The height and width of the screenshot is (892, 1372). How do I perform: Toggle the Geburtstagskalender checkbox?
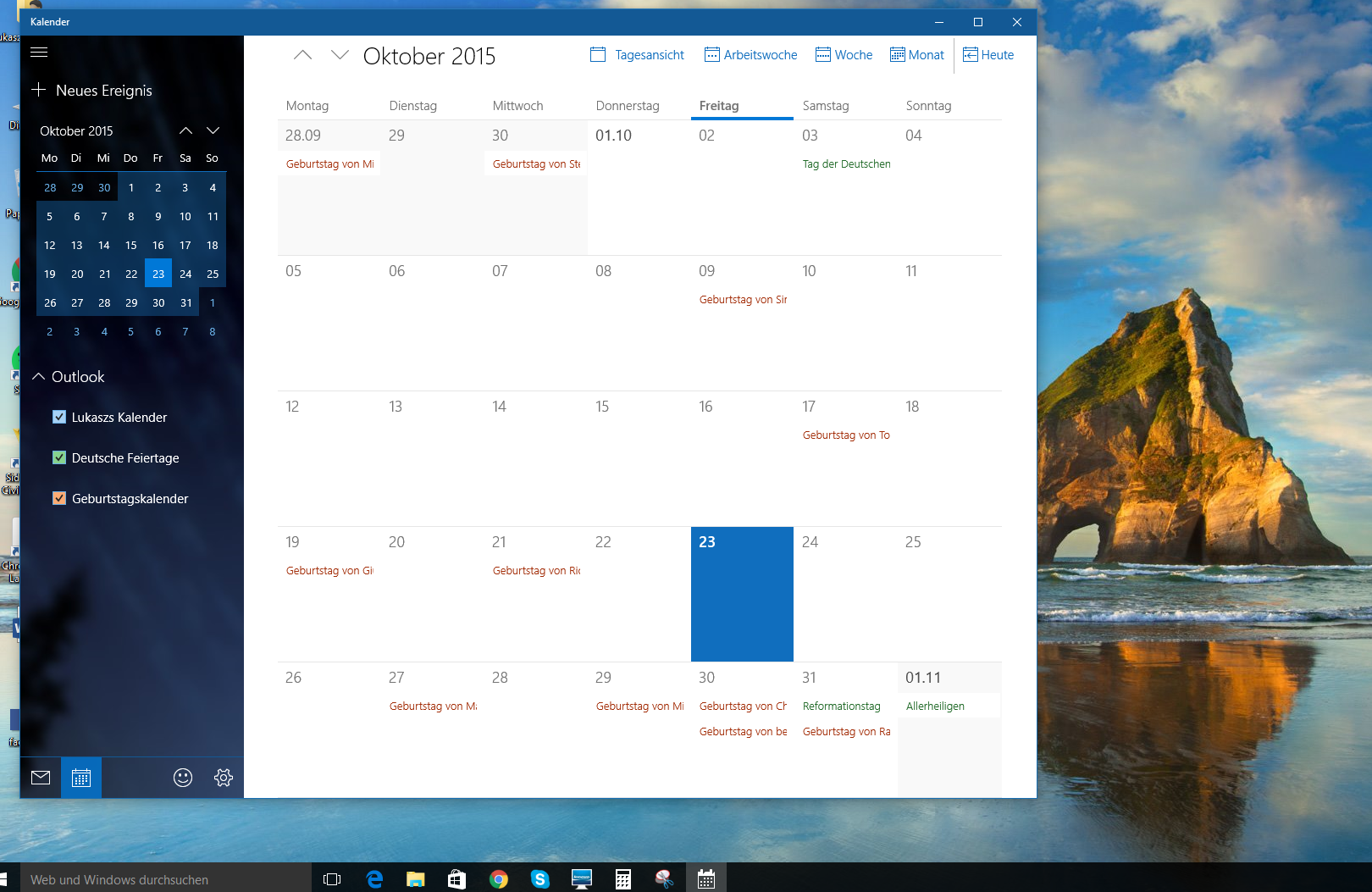(x=59, y=498)
